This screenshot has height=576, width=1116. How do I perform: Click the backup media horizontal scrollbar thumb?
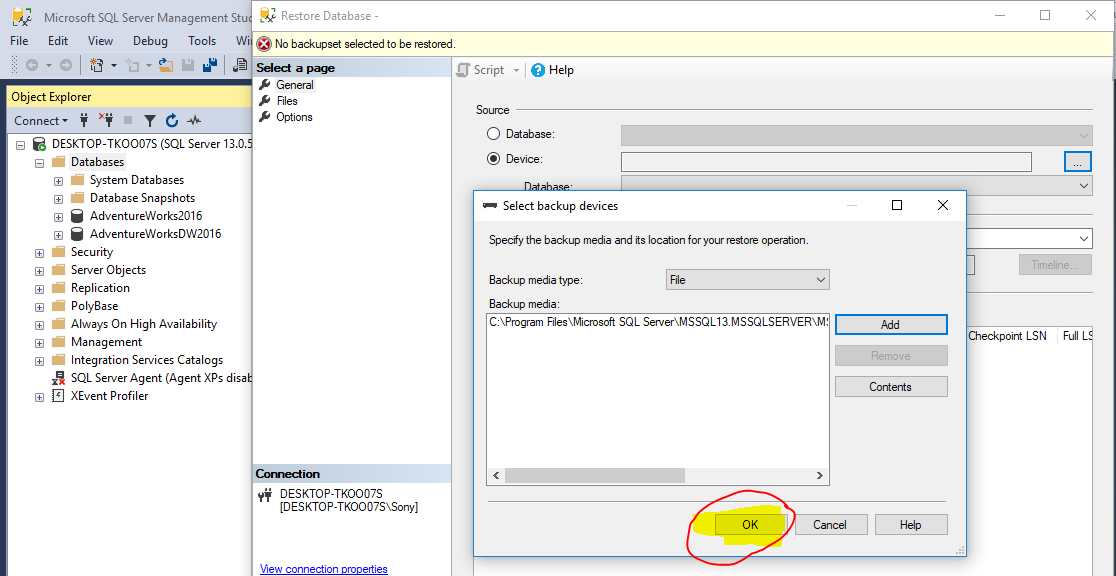coord(594,475)
